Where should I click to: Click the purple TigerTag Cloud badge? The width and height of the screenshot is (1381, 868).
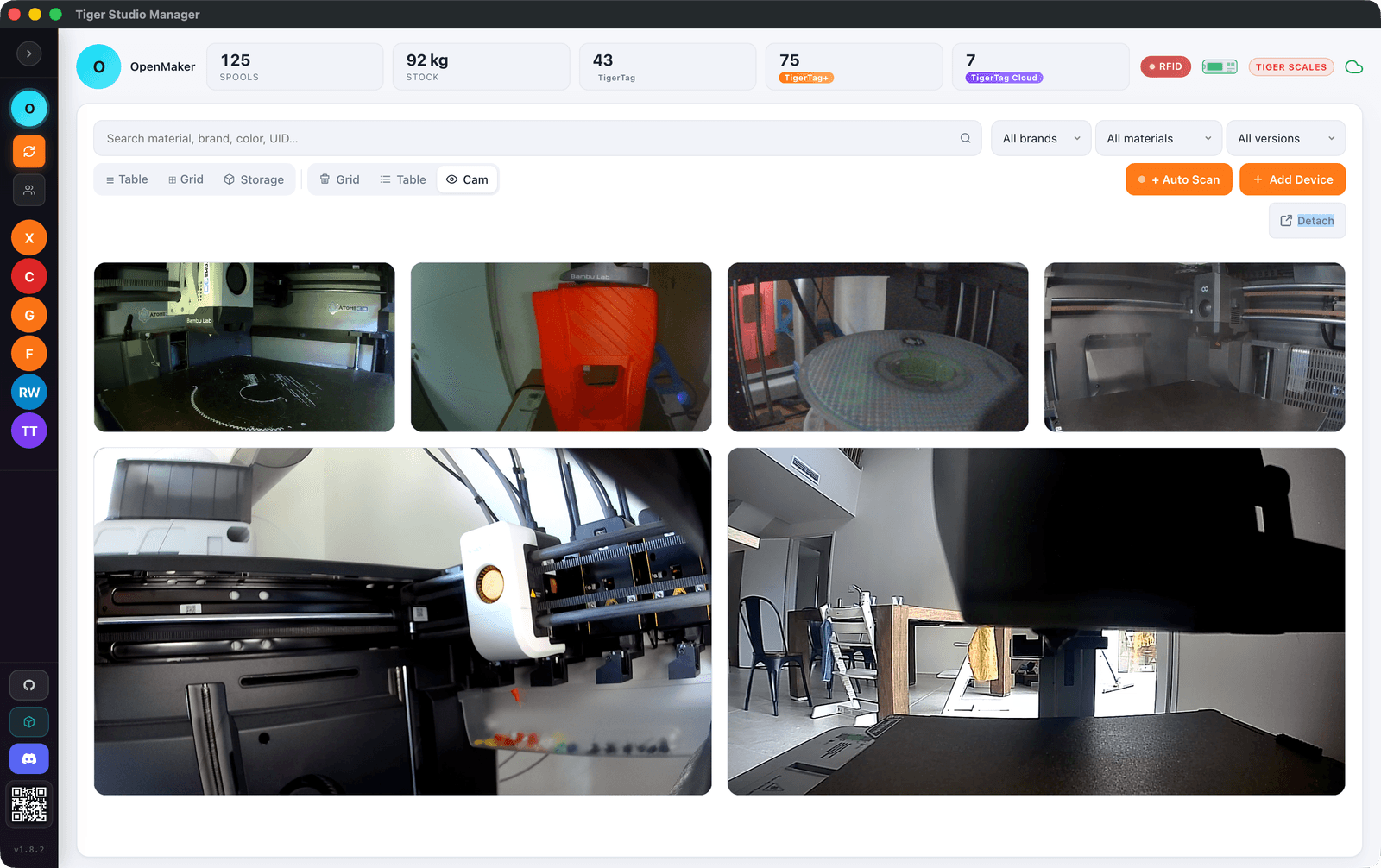[1004, 78]
